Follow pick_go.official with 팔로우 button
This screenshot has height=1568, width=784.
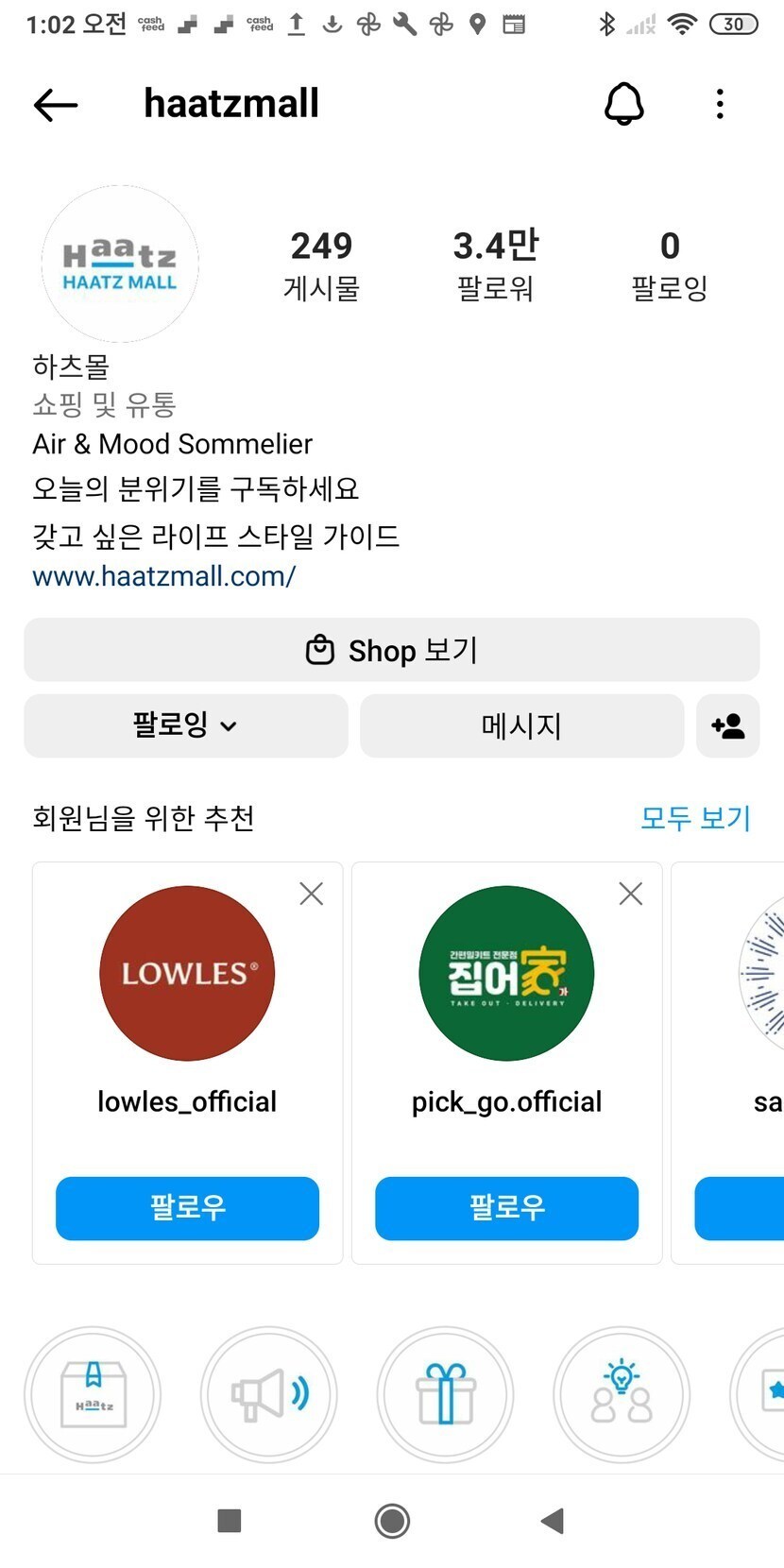(x=506, y=1208)
